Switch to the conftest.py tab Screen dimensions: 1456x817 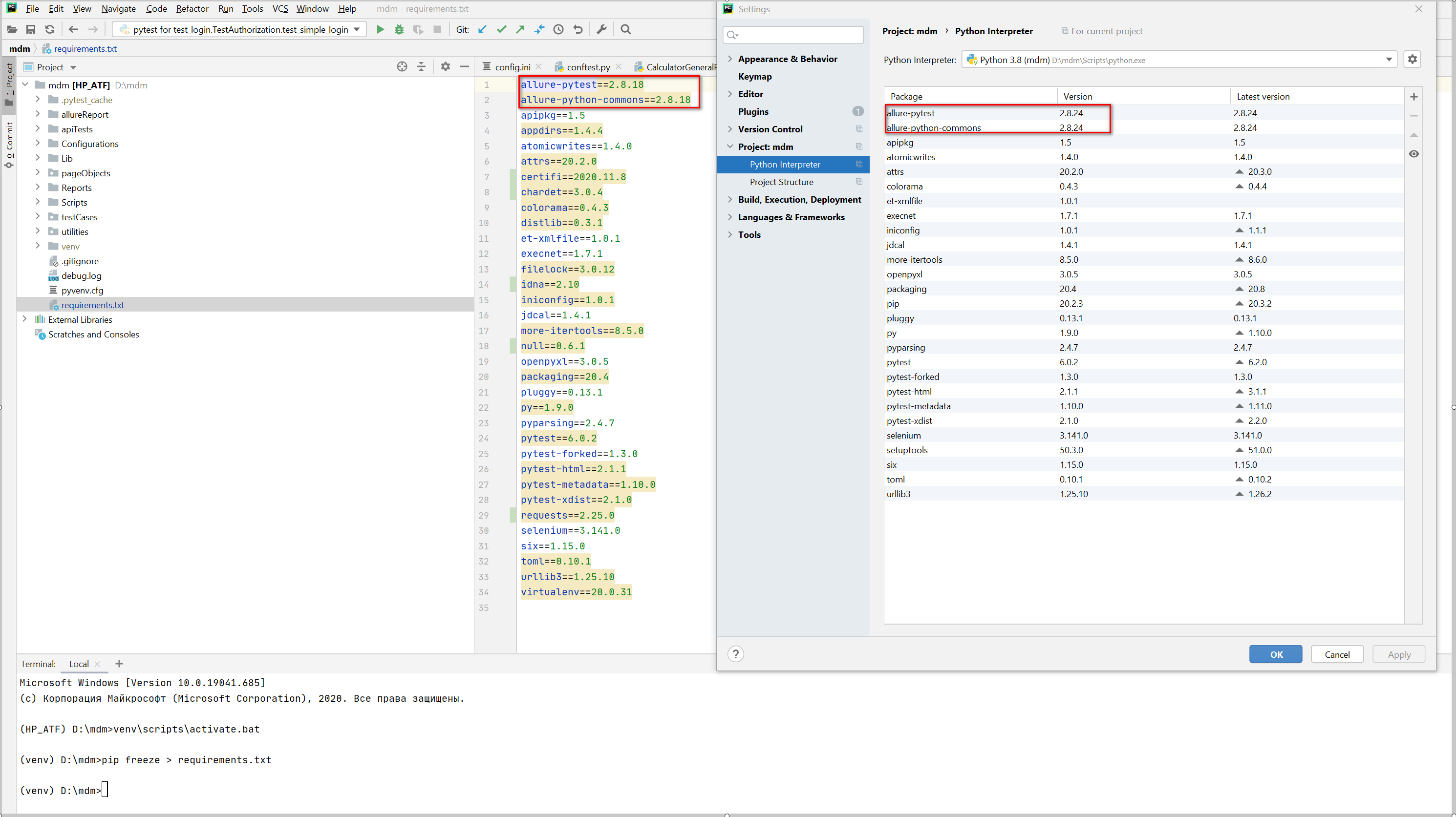(588, 66)
